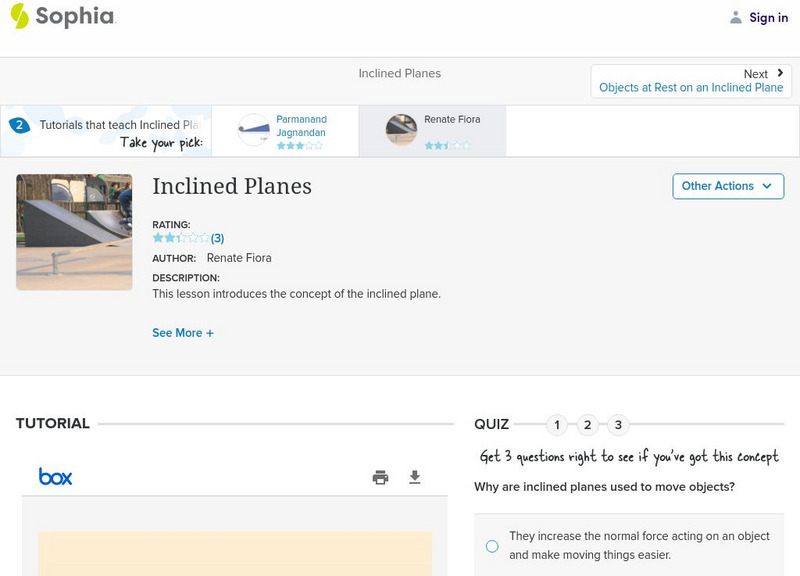Screen dimensions: 800x576
Task: Click the tutorials count badge
Action: pos(19,125)
